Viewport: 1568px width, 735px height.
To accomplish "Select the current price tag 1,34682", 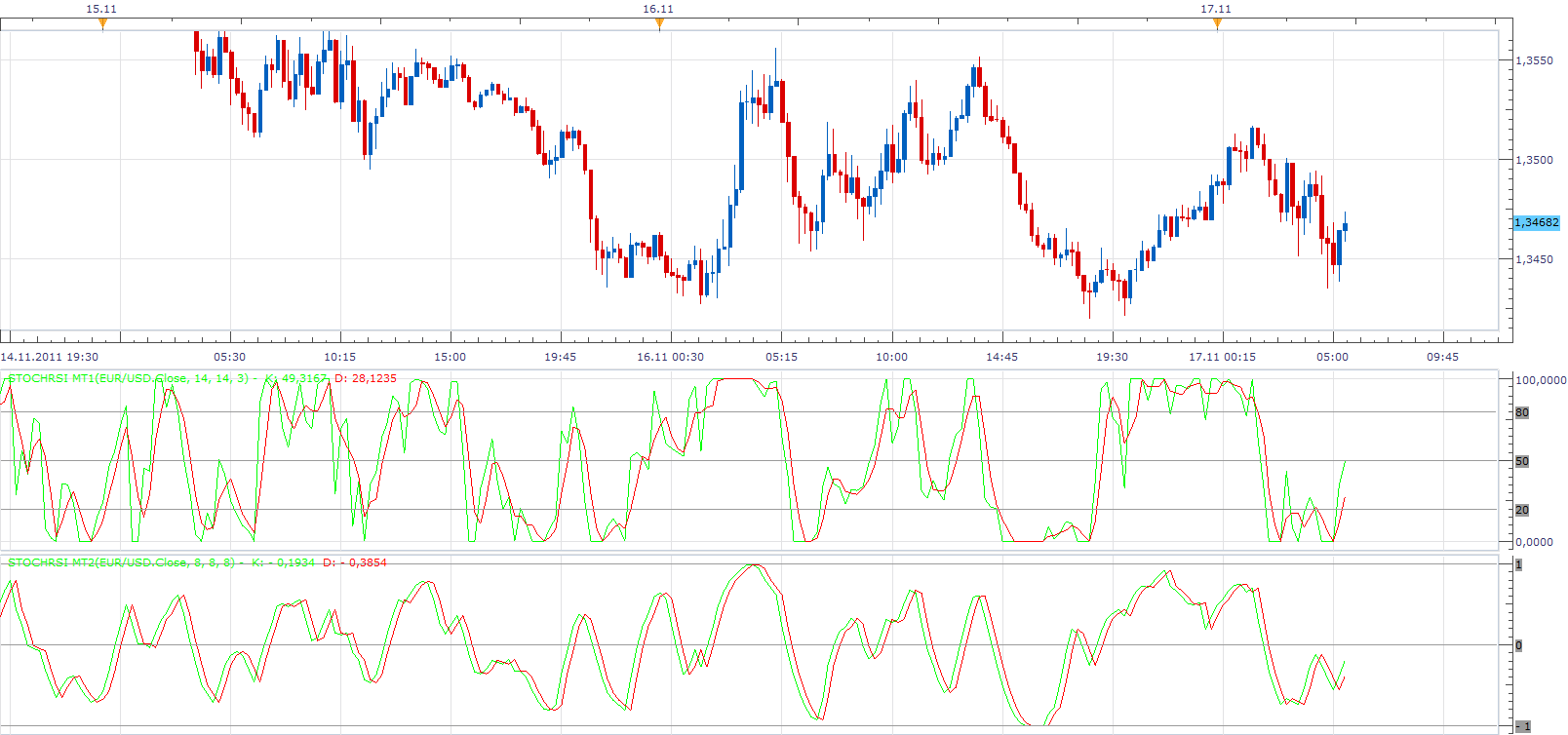I will (1536, 222).
